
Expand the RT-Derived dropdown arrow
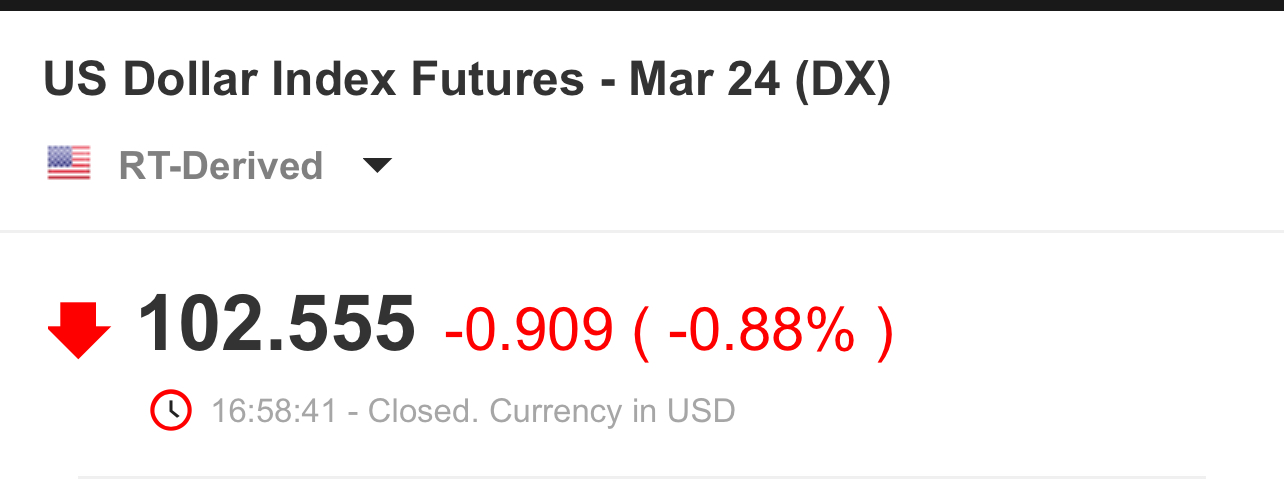click(377, 165)
